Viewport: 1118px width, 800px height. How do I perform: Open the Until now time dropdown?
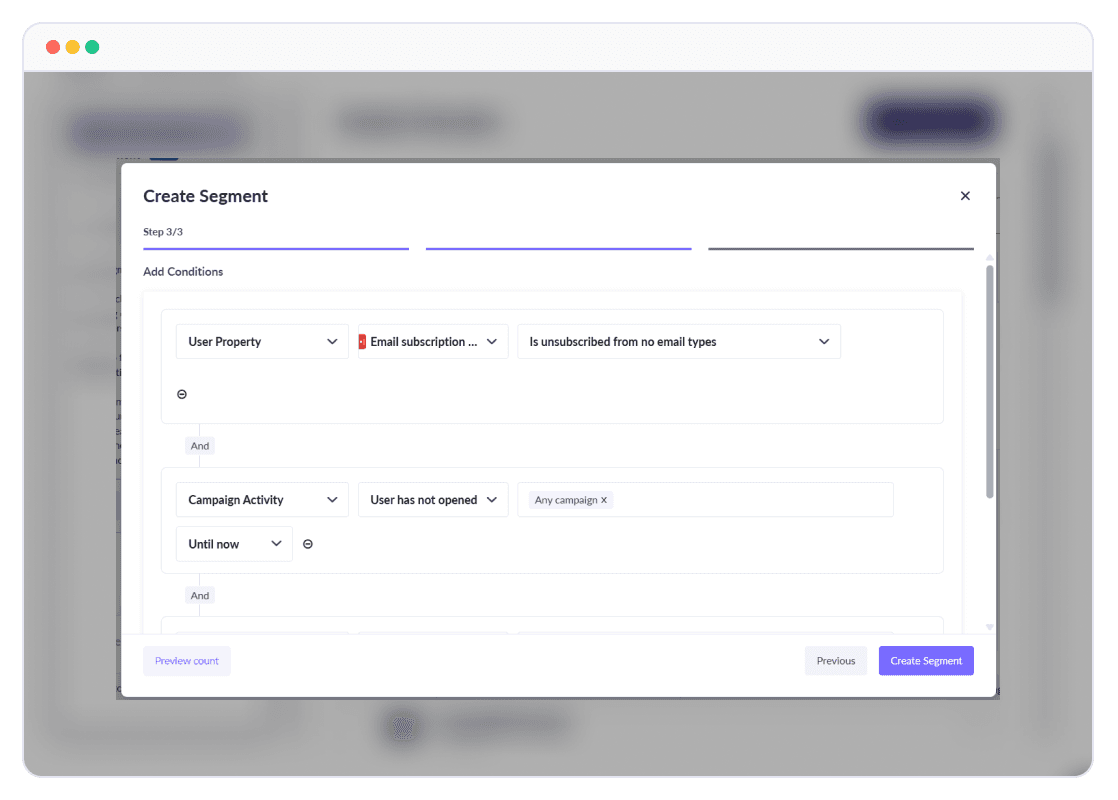(234, 544)
